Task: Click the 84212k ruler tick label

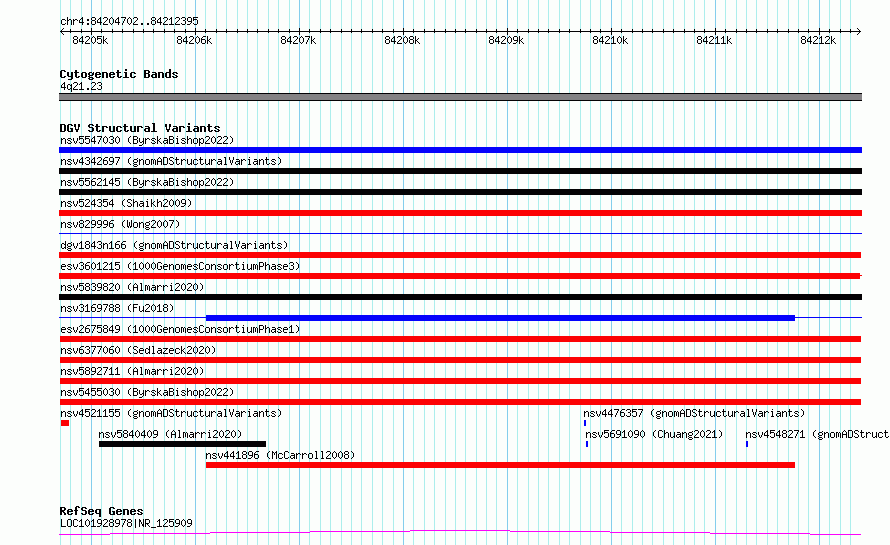Action: [x=818, y=40]
